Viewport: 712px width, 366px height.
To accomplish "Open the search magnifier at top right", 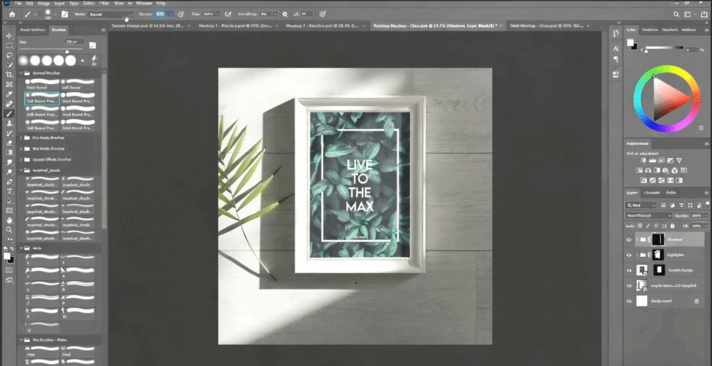I will (x=677, y=15).
